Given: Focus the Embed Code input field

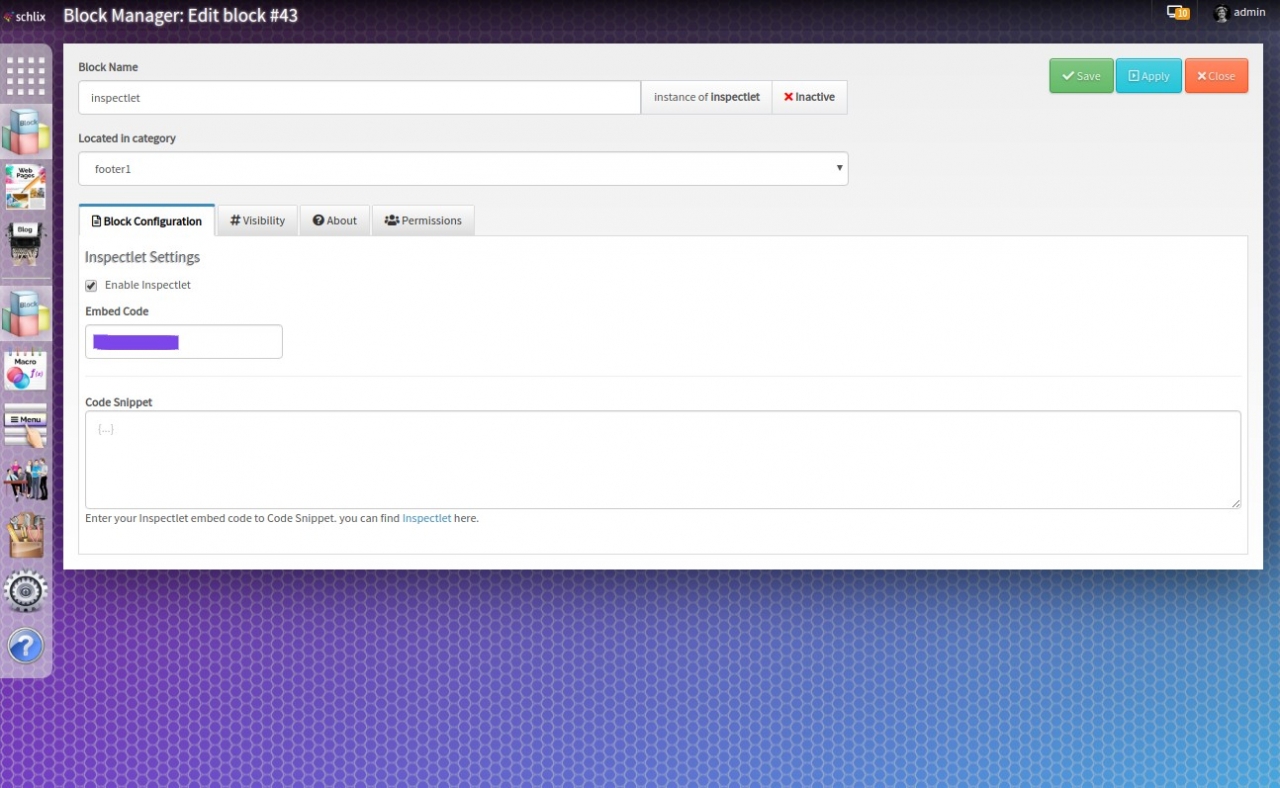Looking at the screenshot, I should point(184,341).
